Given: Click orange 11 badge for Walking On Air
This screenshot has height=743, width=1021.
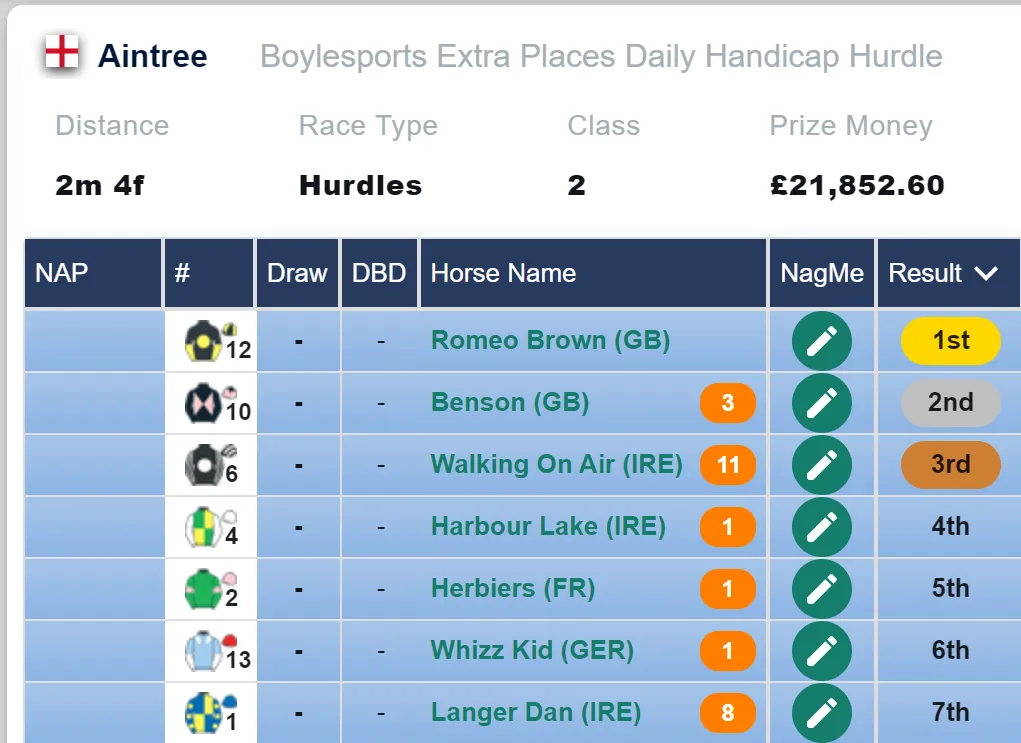Looking at the screenshot, I should [x=728, y=465].
